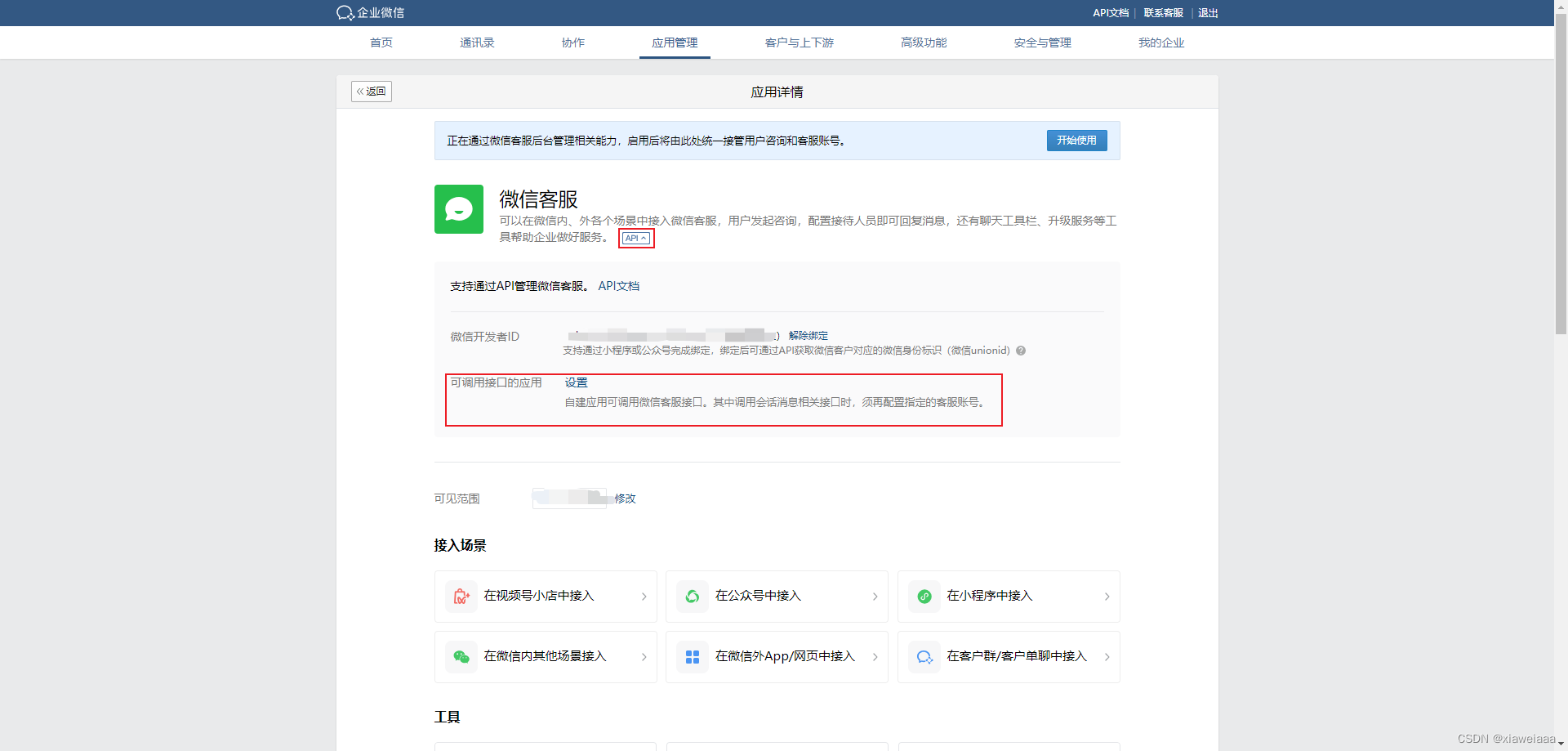Image resolution: width=1568 pixels, height=751 pixels.
Task: Open the 在客户群/客户单聊中接入 card
Action: pos(1009,657)
